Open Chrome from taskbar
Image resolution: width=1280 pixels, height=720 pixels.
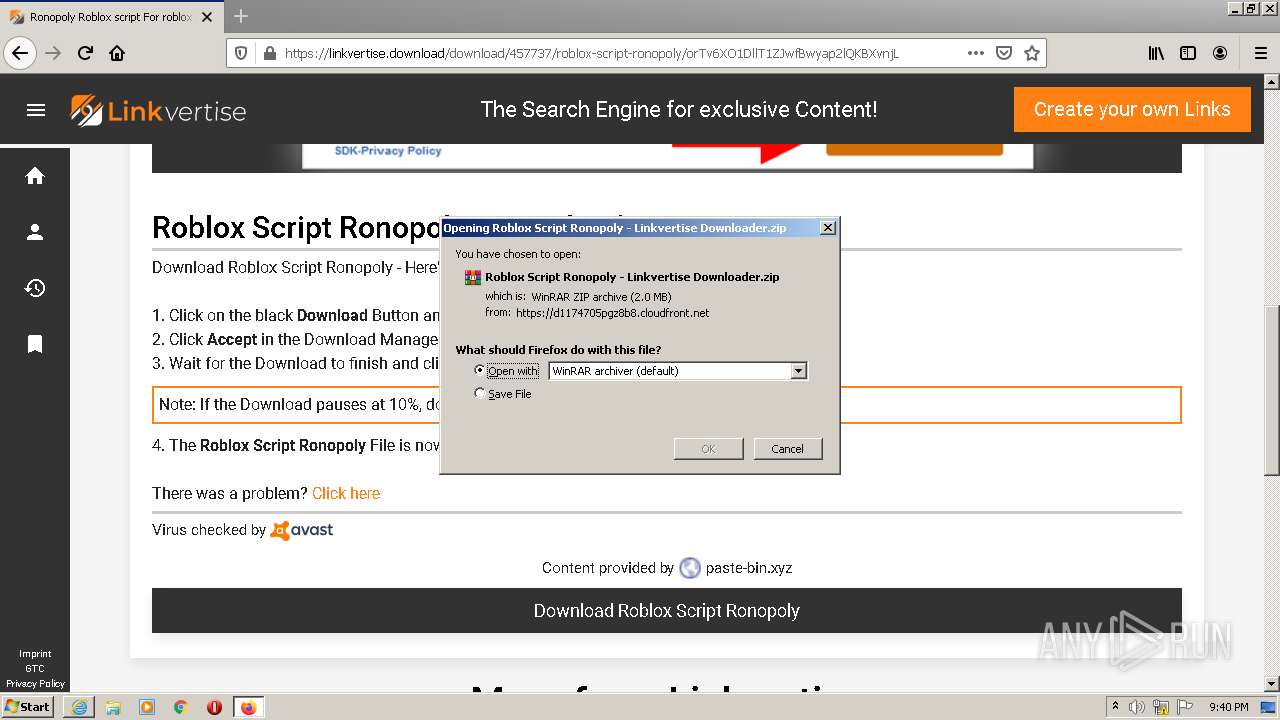tap(181, 707)
